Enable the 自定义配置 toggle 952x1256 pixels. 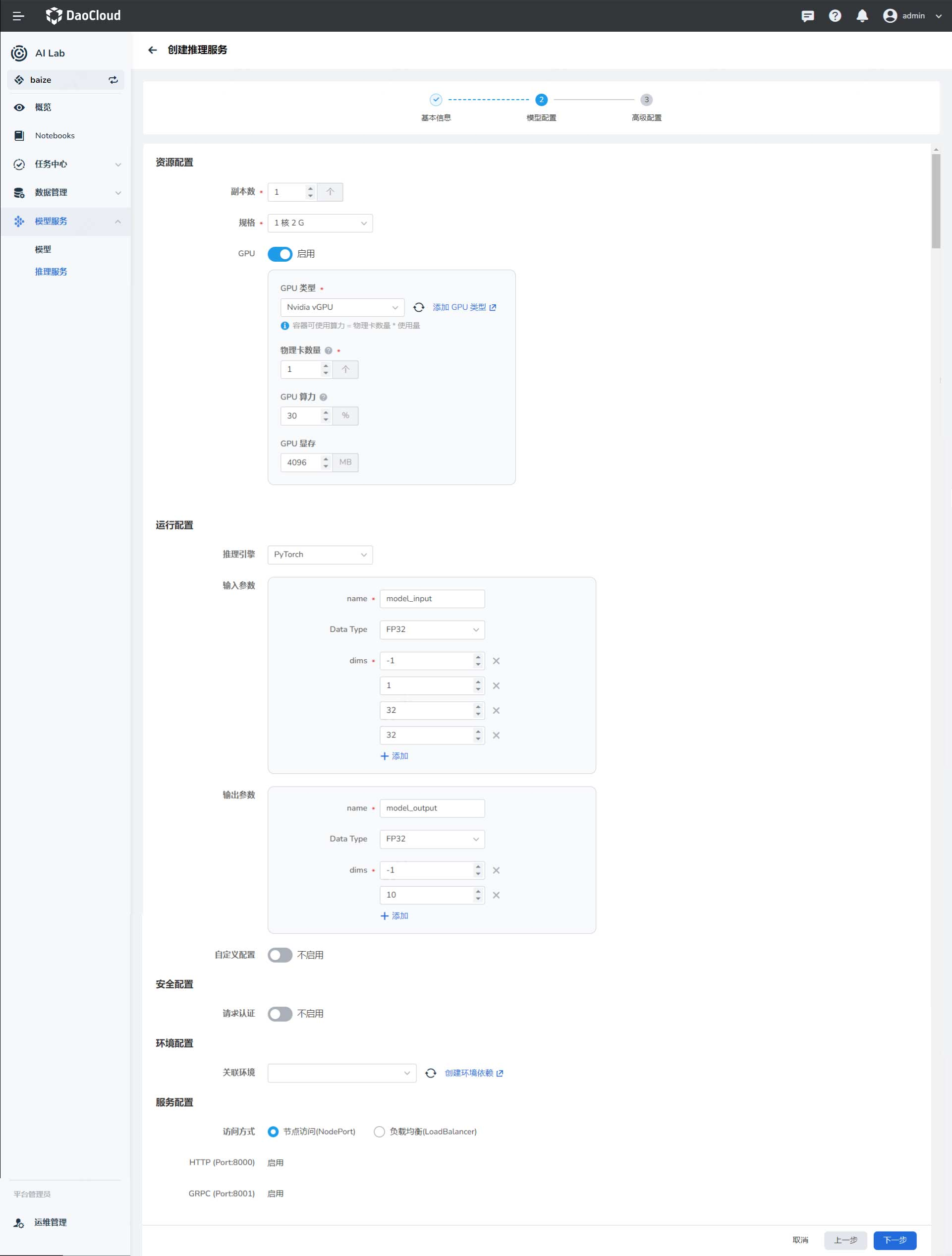pos(280,955)
